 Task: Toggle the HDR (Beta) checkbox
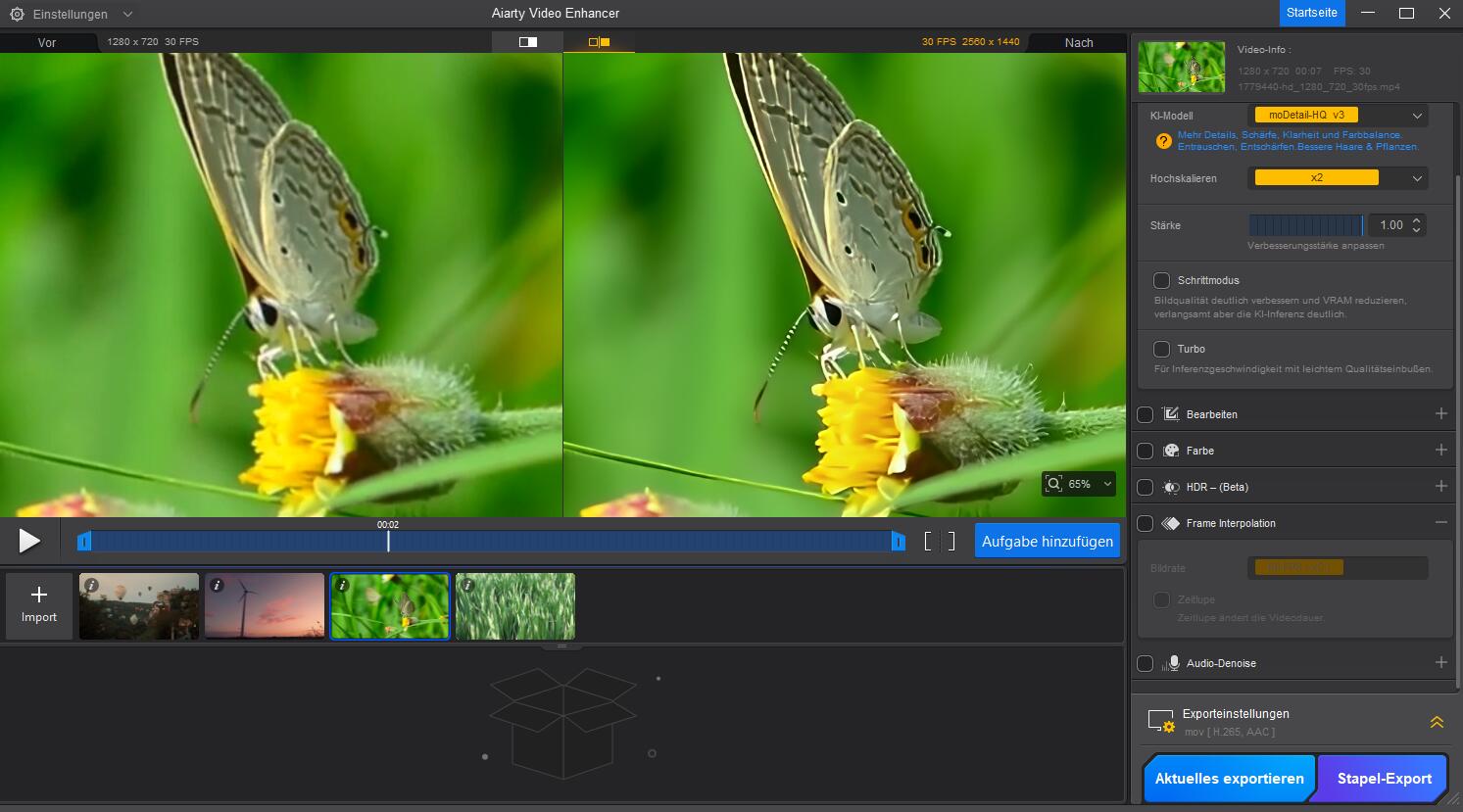tap(1145, 487)
